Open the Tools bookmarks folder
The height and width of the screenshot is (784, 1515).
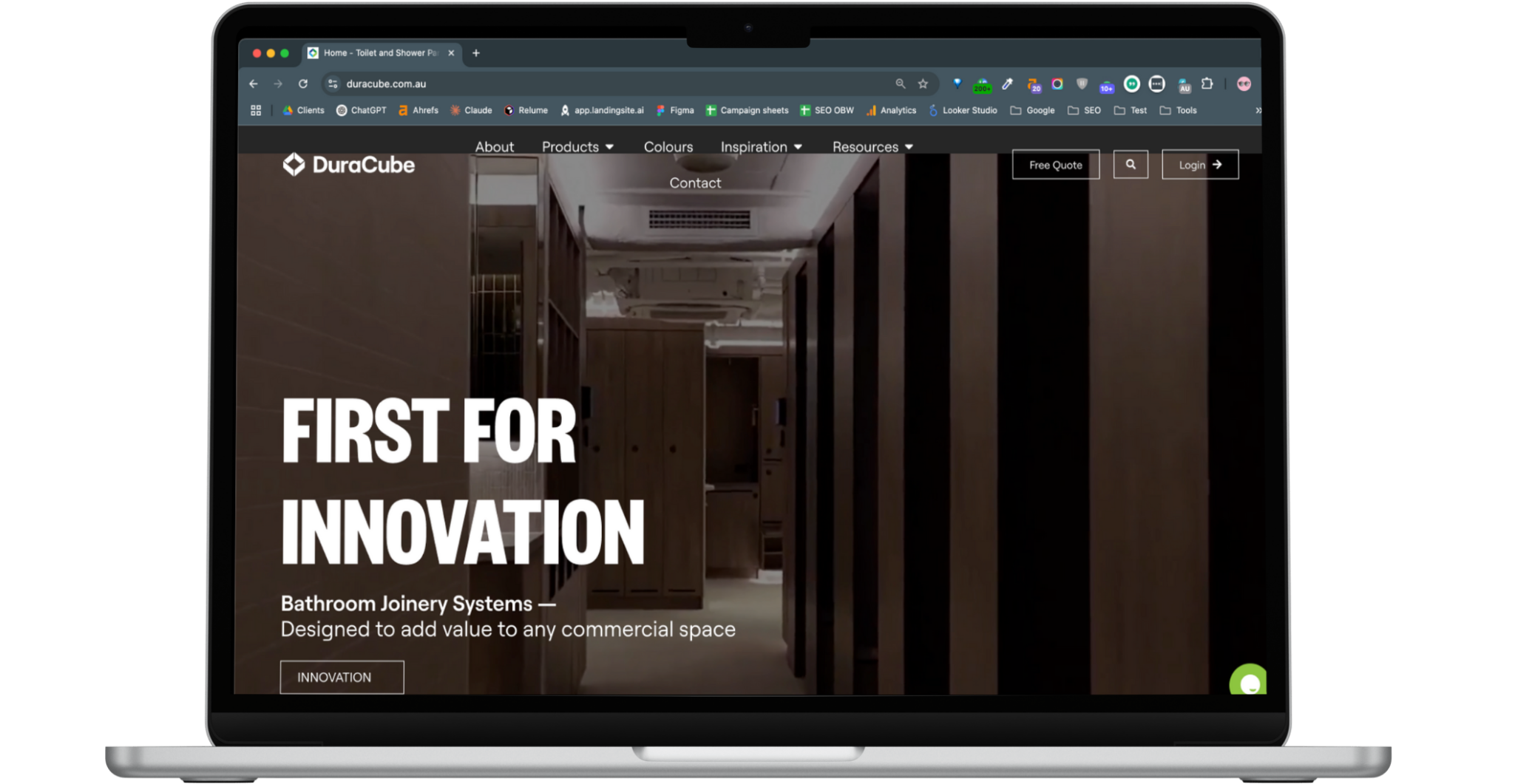tap(1178, 110)
